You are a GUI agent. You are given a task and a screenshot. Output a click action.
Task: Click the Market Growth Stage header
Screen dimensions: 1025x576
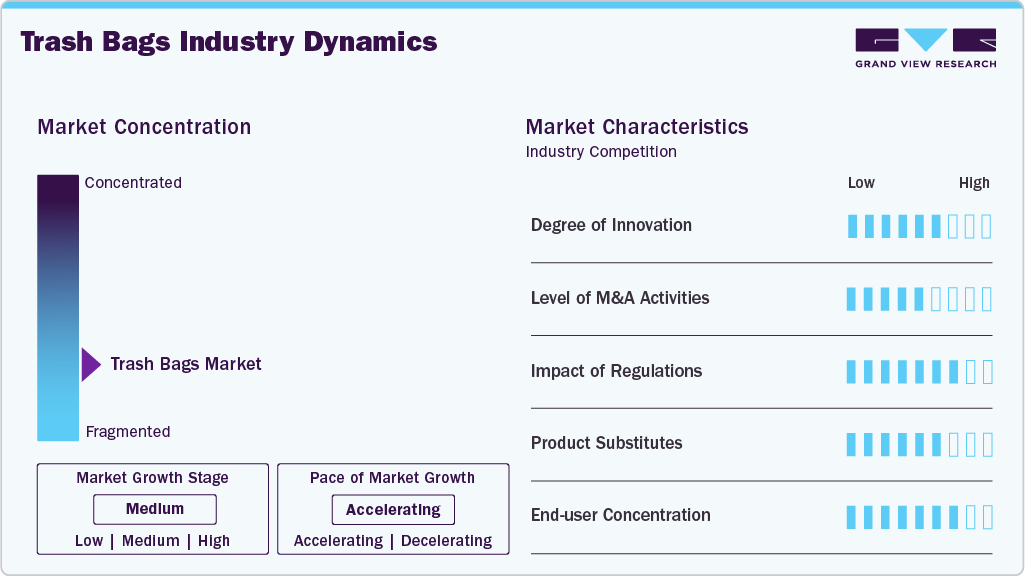[x=153, y=478]
